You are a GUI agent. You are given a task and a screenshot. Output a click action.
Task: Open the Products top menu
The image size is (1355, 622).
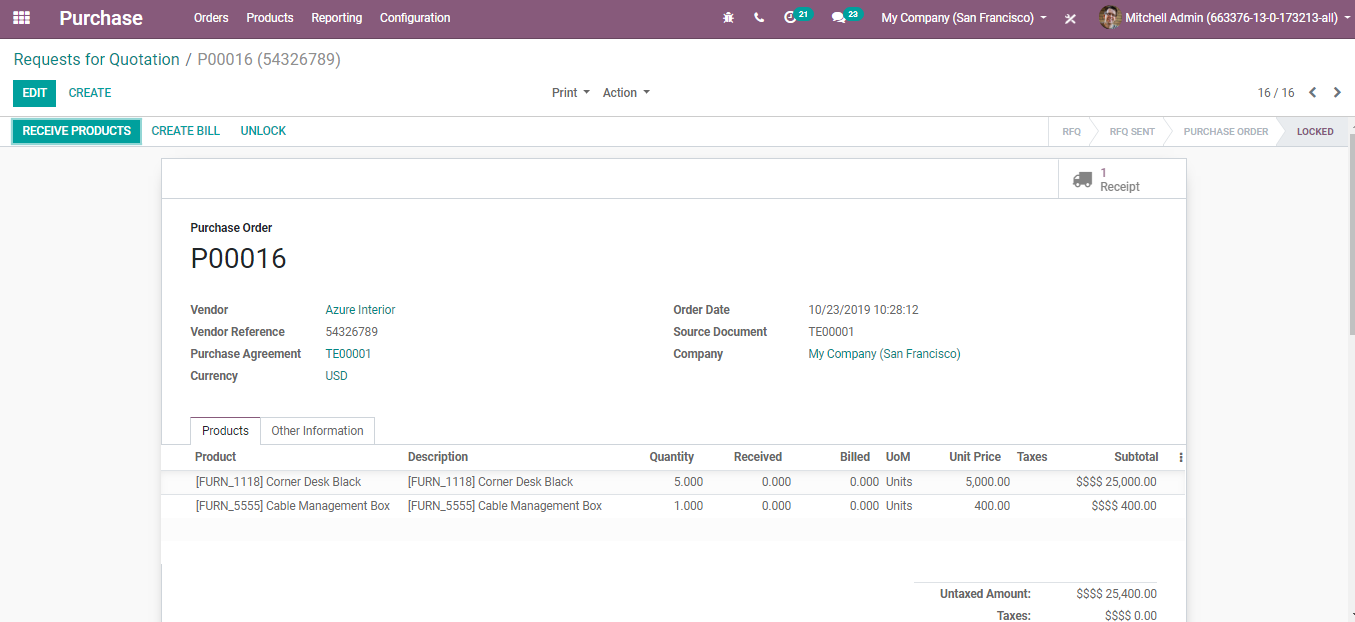pyautogui.click(x=270, y=18)
